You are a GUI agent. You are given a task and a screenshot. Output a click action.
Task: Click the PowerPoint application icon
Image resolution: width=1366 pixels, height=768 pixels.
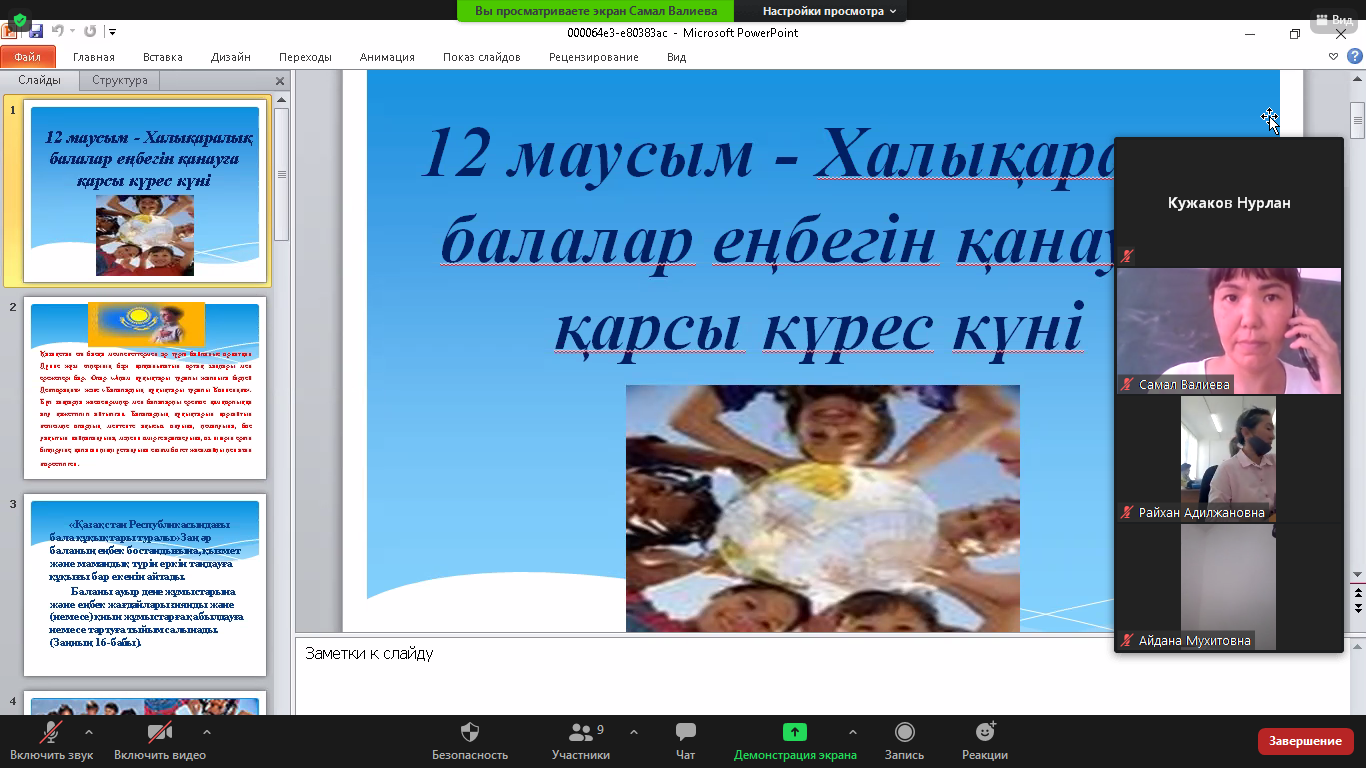click(x=9, y=32)
